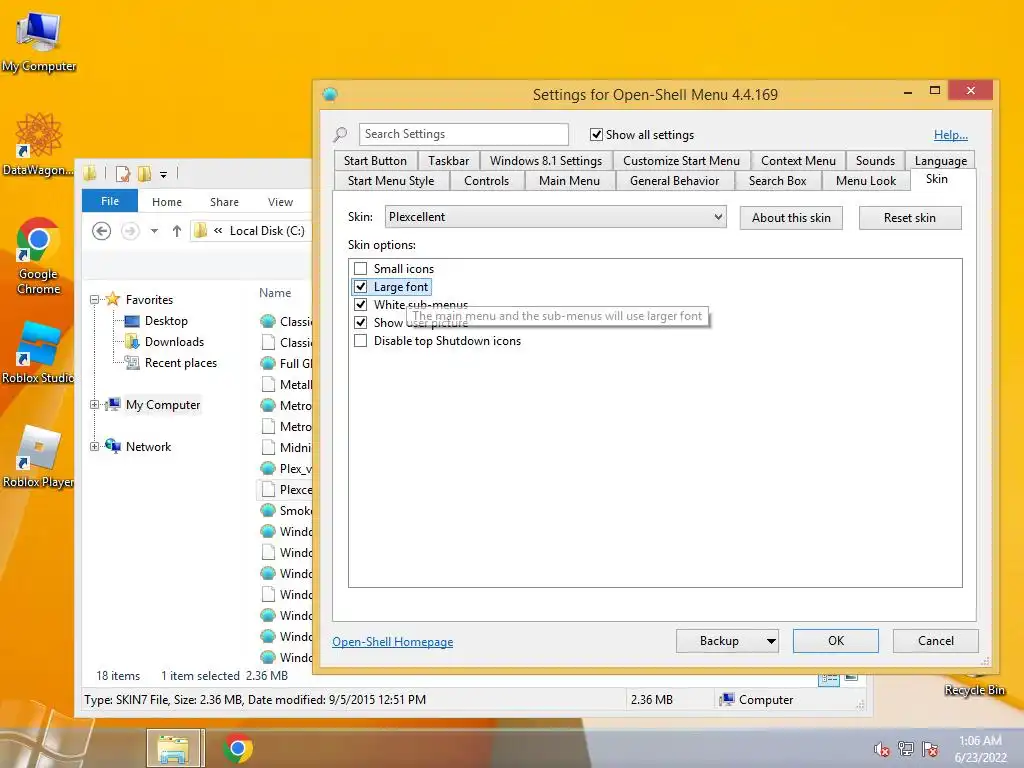The height and width of the screenshot is (768, 1024).
Task: Open the File menu in Explorer
Action: click(x=110, y=201)
